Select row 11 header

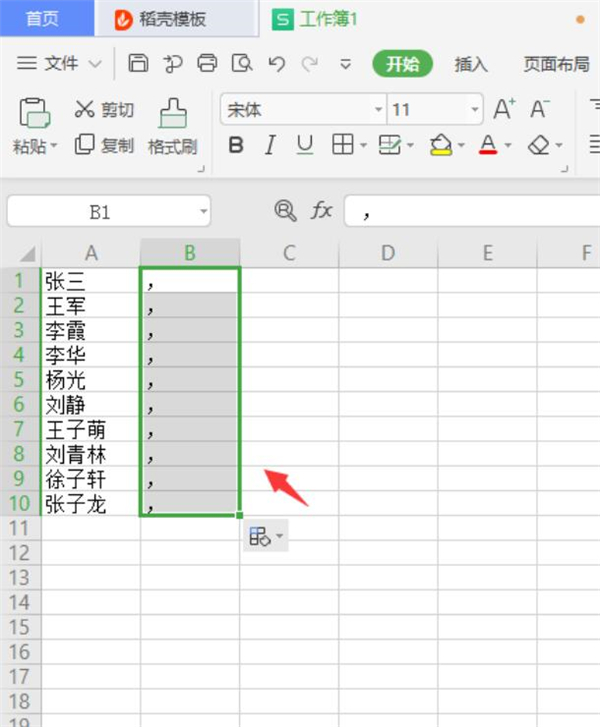20,529
